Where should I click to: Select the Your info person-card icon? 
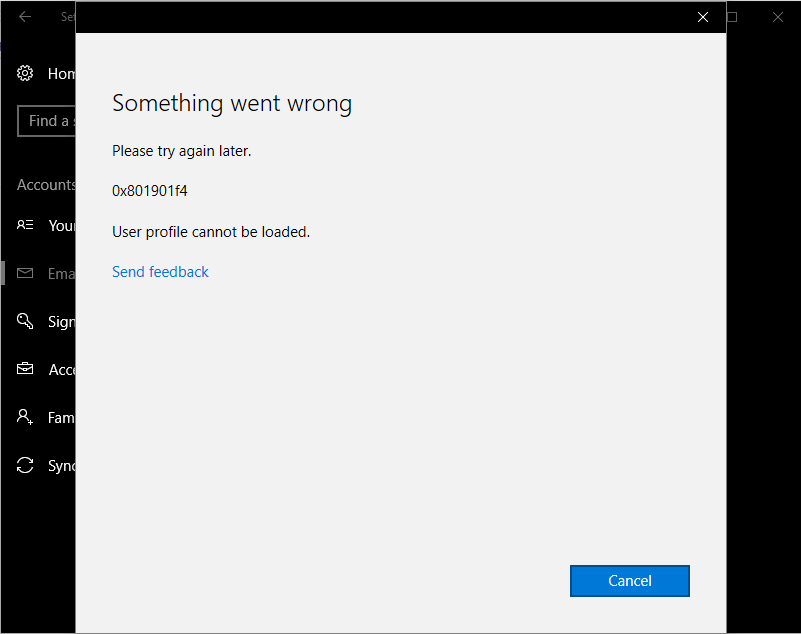[x=25, y=225]
